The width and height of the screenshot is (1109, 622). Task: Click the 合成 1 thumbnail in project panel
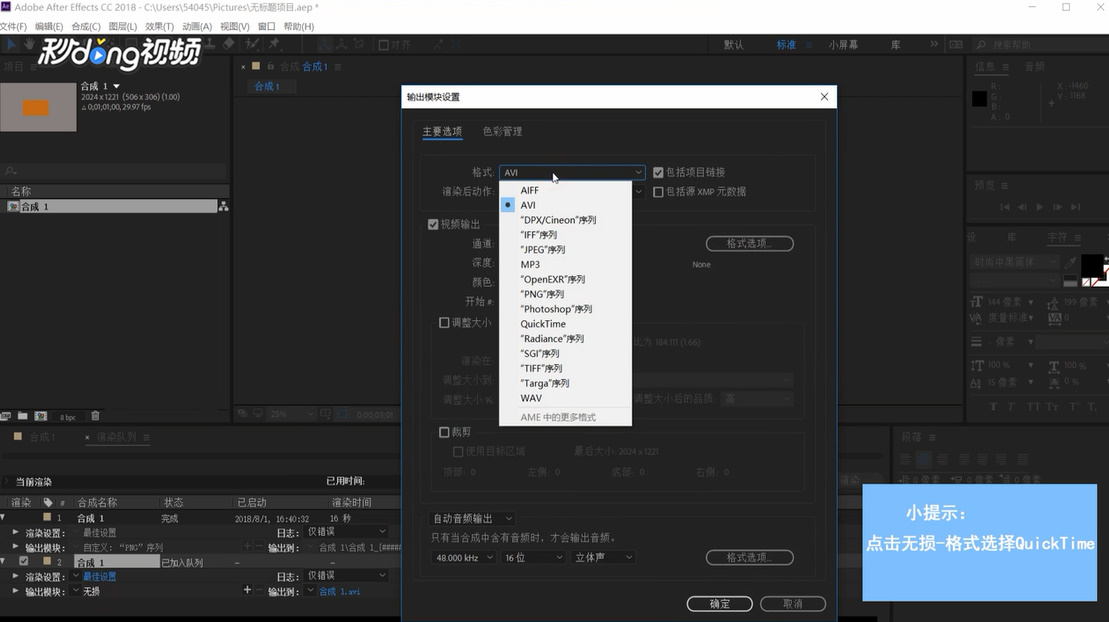(38, 107)
